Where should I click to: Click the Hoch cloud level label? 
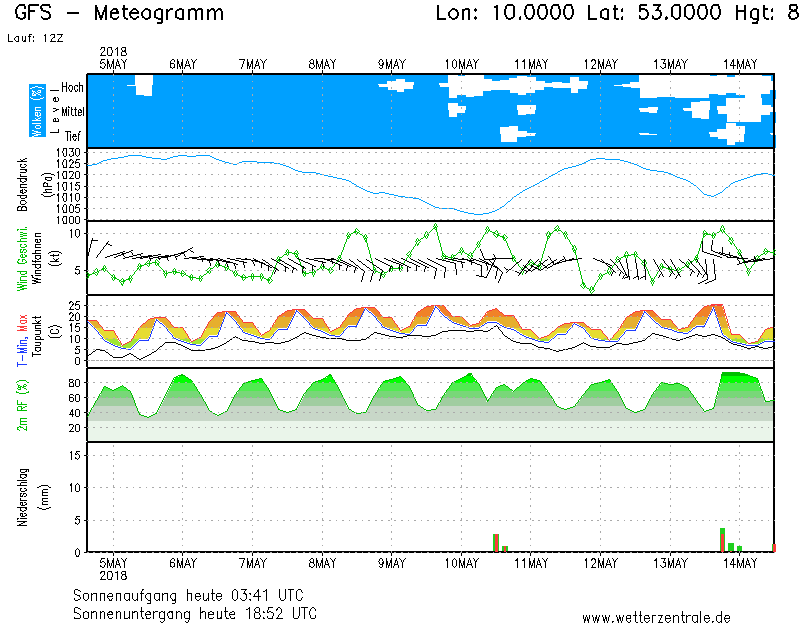coord(72,88)
